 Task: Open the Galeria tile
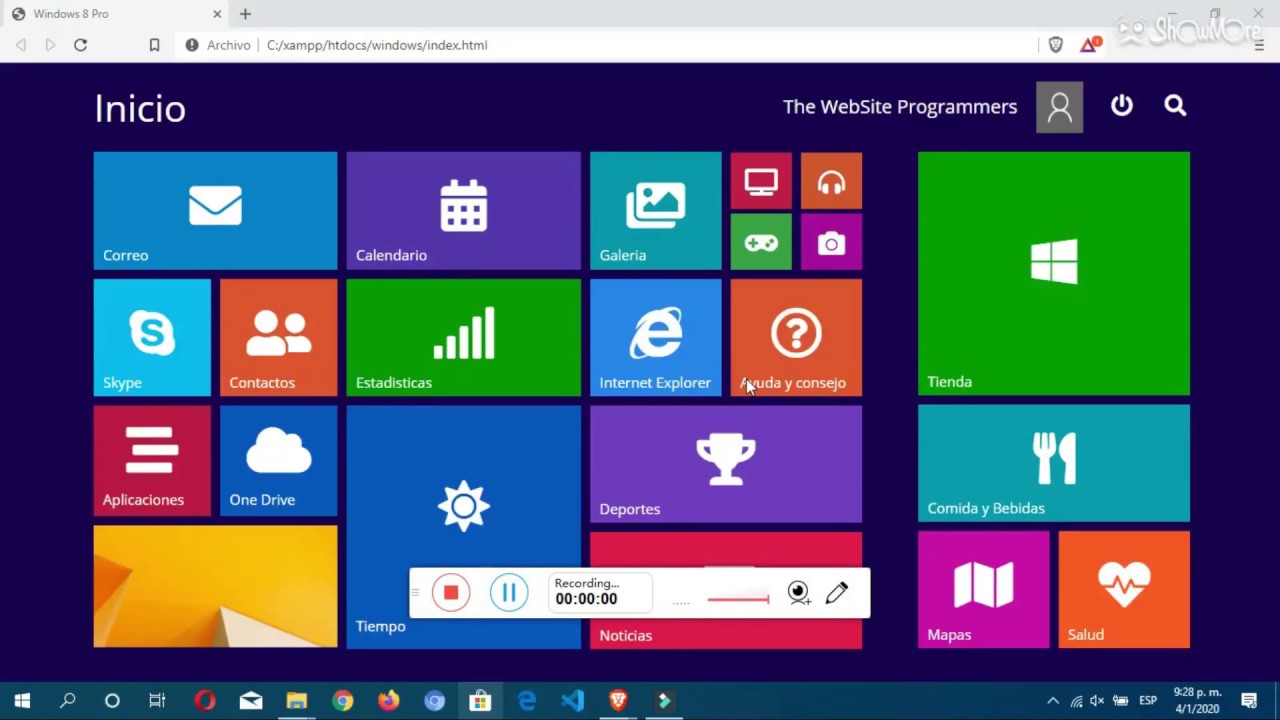tap(655, 210)
